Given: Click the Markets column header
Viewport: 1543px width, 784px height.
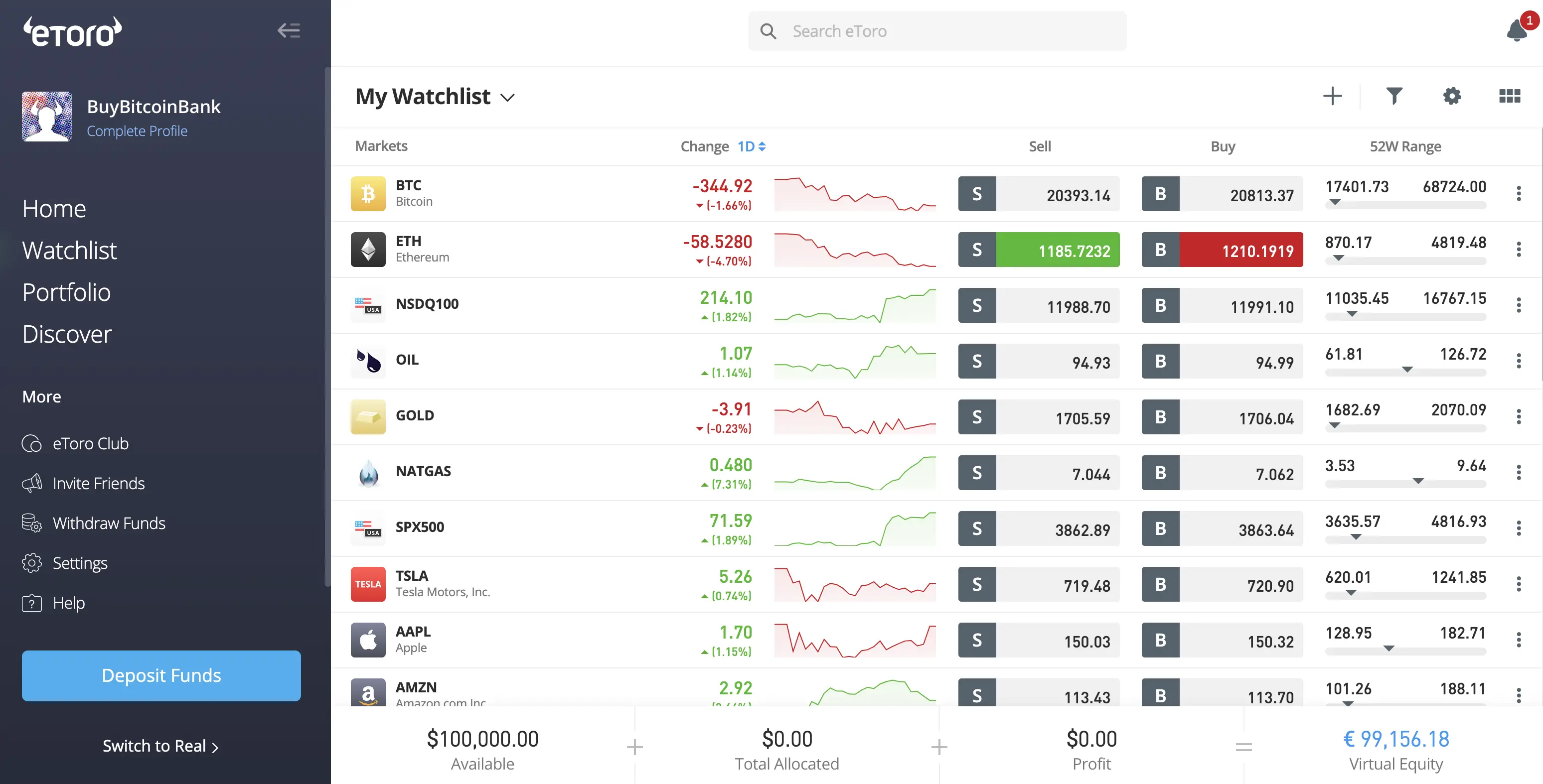Looking at the screenshot, I should [381, 145].
